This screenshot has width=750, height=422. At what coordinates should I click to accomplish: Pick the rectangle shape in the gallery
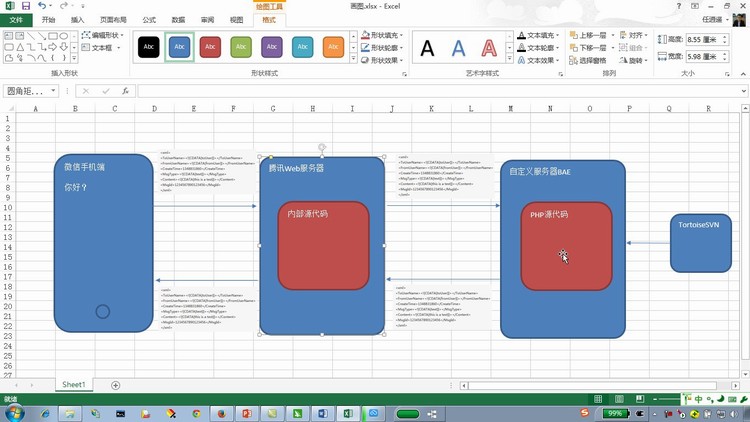(x=53, y=36)
